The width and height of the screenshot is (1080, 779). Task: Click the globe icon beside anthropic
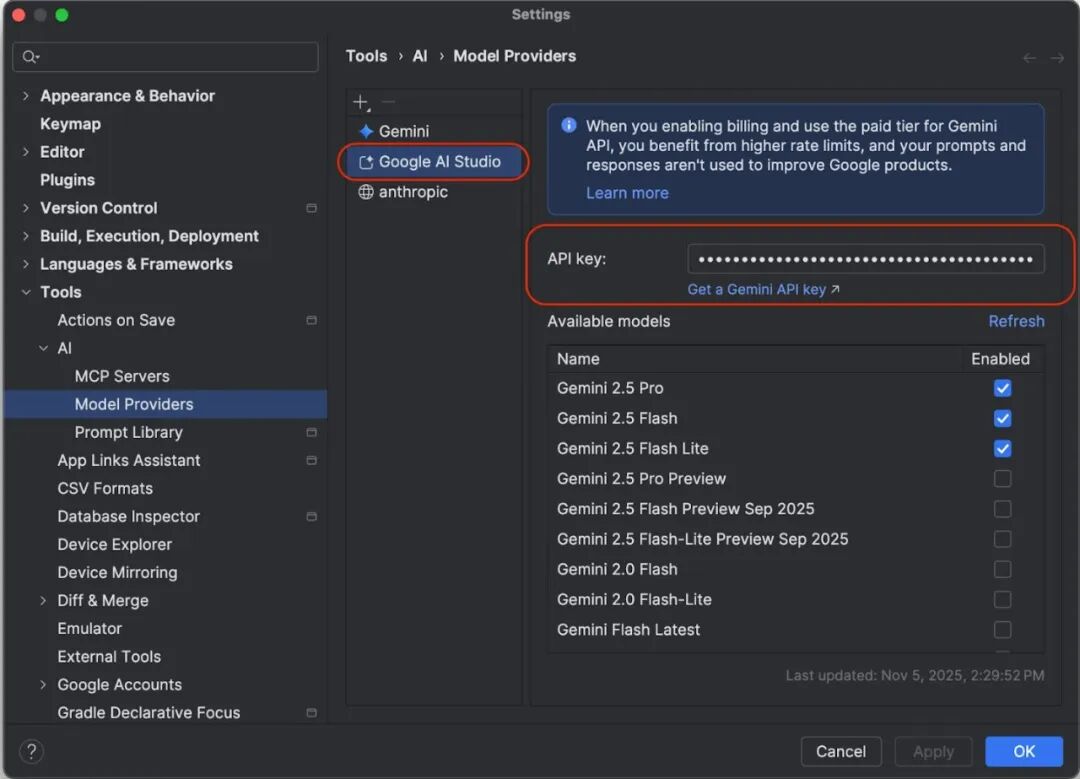(366, 192)
